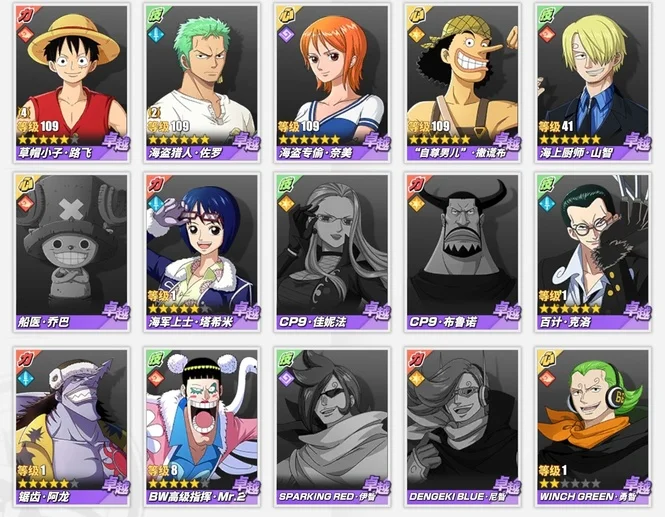
Task: Select the 草帽小子·路飞 character card
Action: click(71, 84)
